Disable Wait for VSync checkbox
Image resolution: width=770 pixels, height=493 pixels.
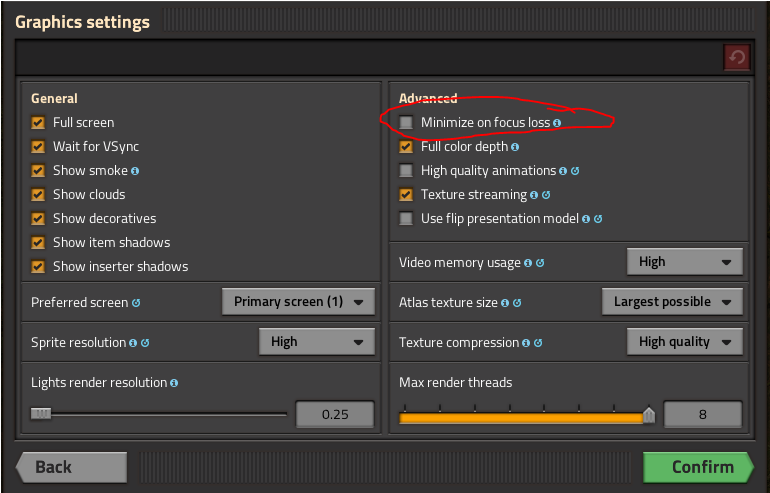click(38, 146)
